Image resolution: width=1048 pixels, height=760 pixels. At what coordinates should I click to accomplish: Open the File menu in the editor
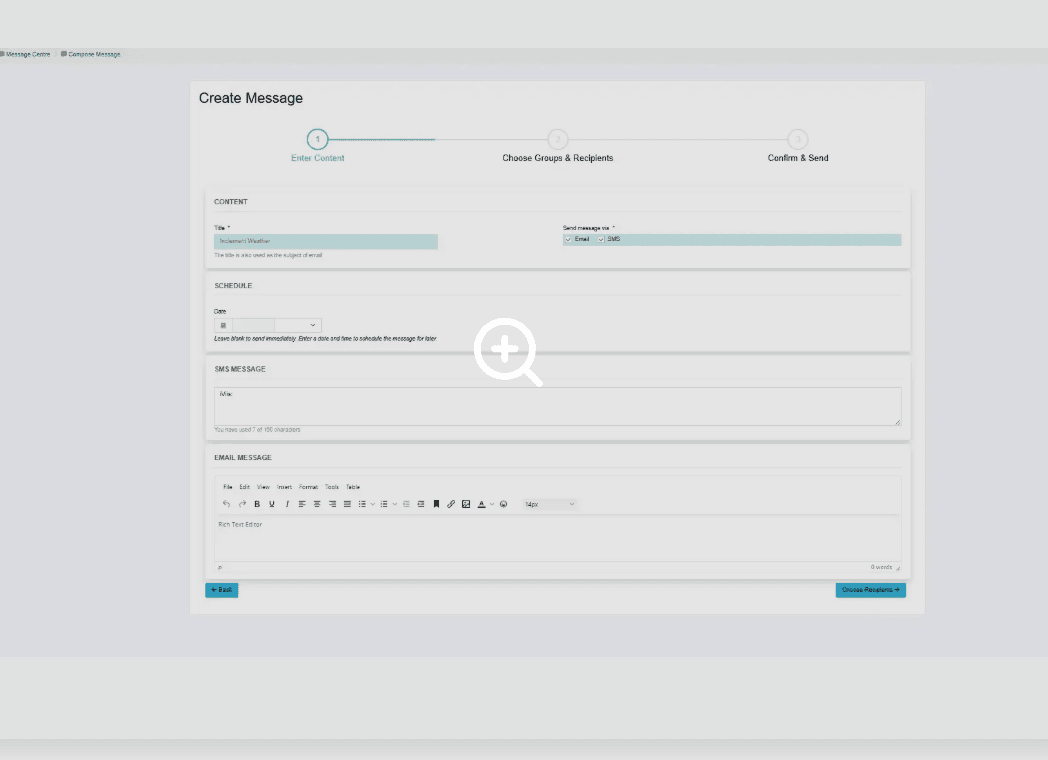tap(228, 487)
